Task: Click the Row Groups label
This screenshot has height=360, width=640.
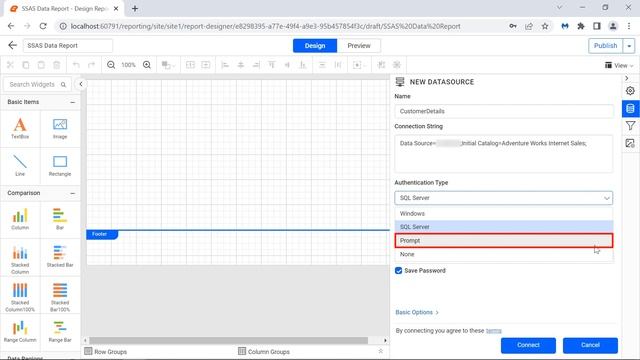Action: 111,351
